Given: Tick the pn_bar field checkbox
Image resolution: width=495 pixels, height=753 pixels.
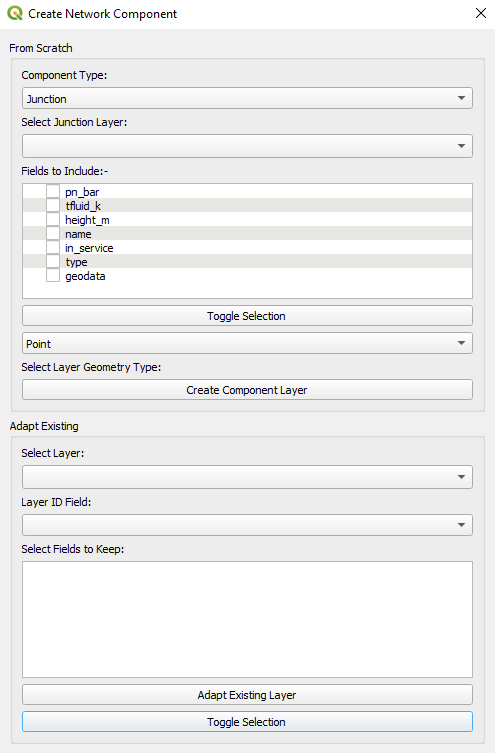Looking at the screenshot, I should point(53,192).
